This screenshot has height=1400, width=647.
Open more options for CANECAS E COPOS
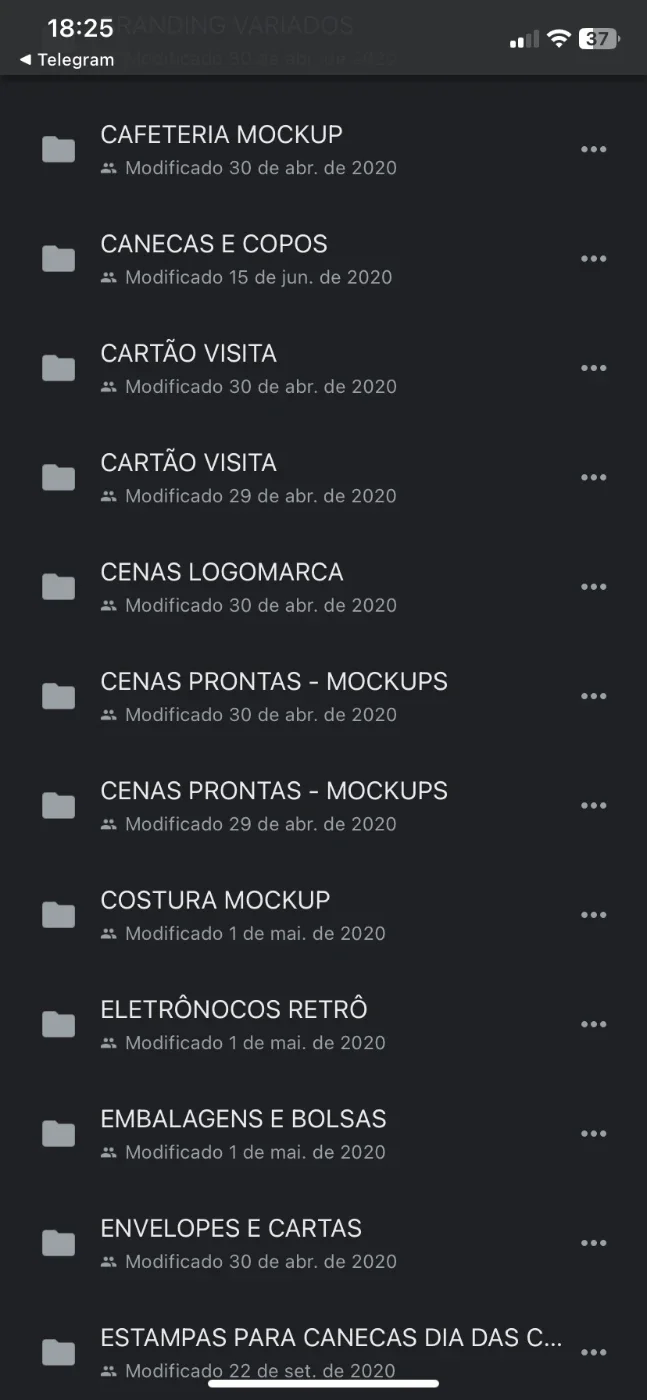point(593,259)
